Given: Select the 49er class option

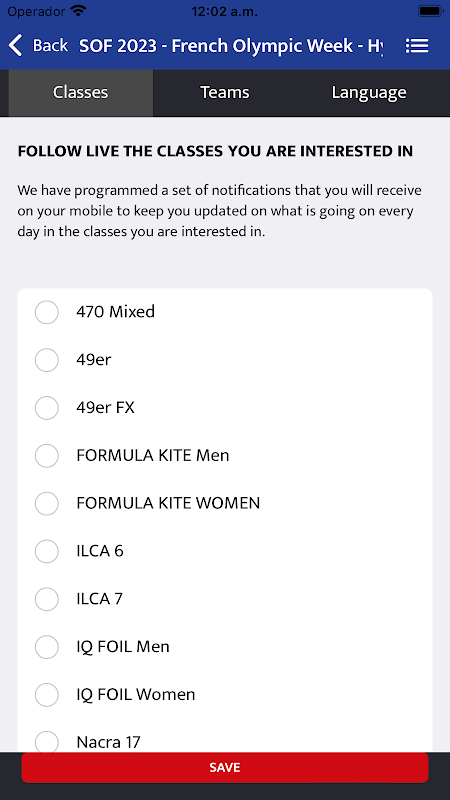Looking at the screenshot, I should pos(47,360).
